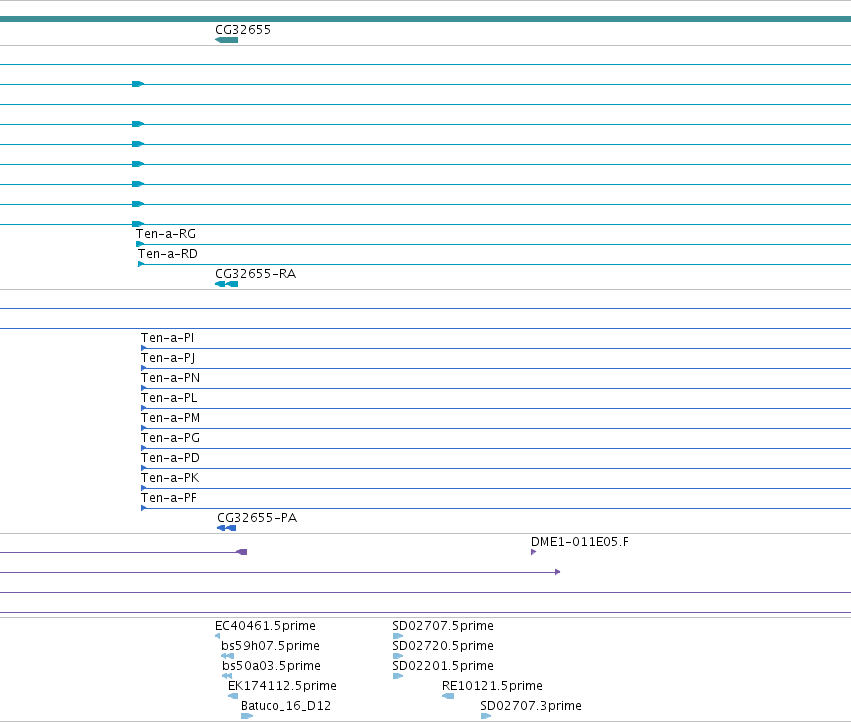851x722 pixels.
Task: Click the SD02720.5prime arrow glyph
Action: pyautogui.click(x=398, y=656)
